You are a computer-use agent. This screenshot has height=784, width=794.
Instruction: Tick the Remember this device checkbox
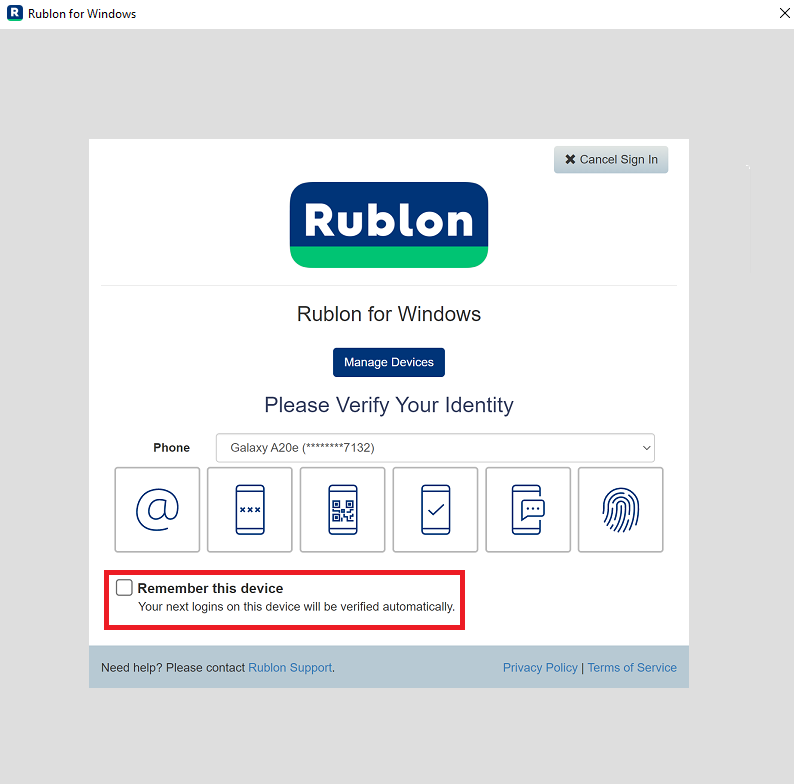(x=124, y=587)
